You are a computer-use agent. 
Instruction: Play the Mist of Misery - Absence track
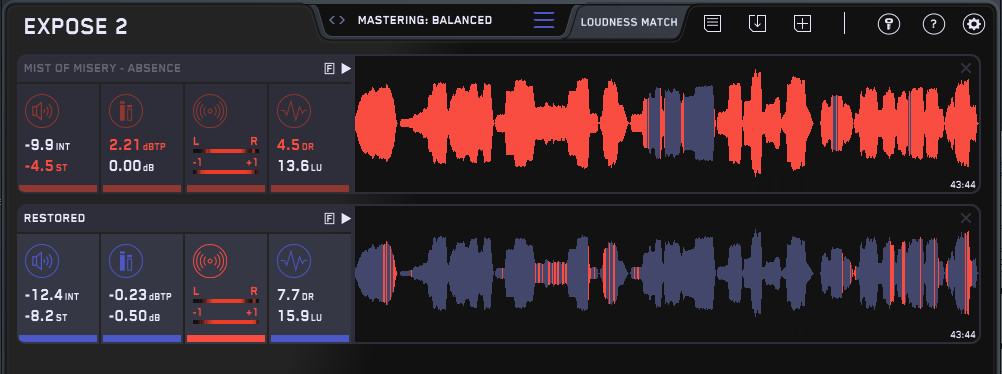[346, 68]
